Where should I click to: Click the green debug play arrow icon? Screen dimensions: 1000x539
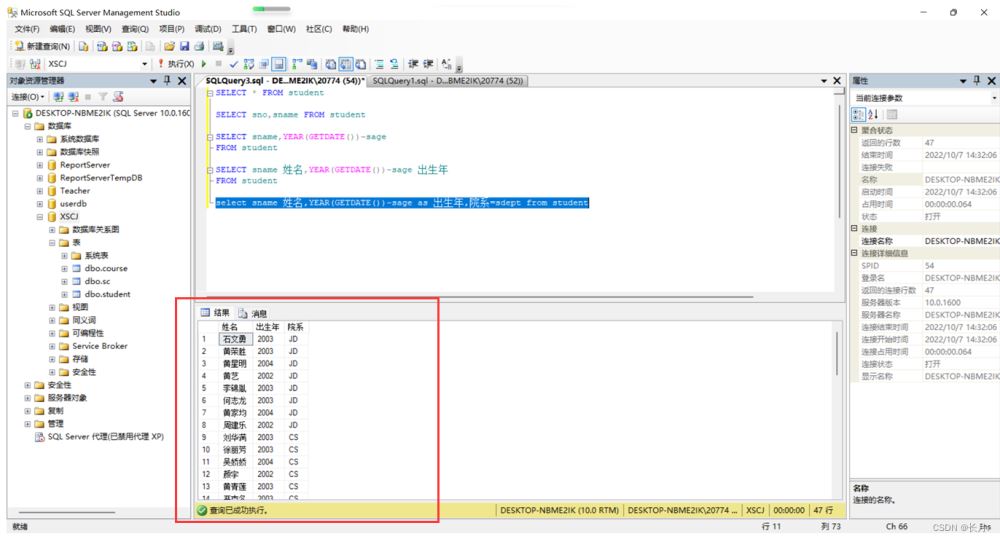click(206, 64)
